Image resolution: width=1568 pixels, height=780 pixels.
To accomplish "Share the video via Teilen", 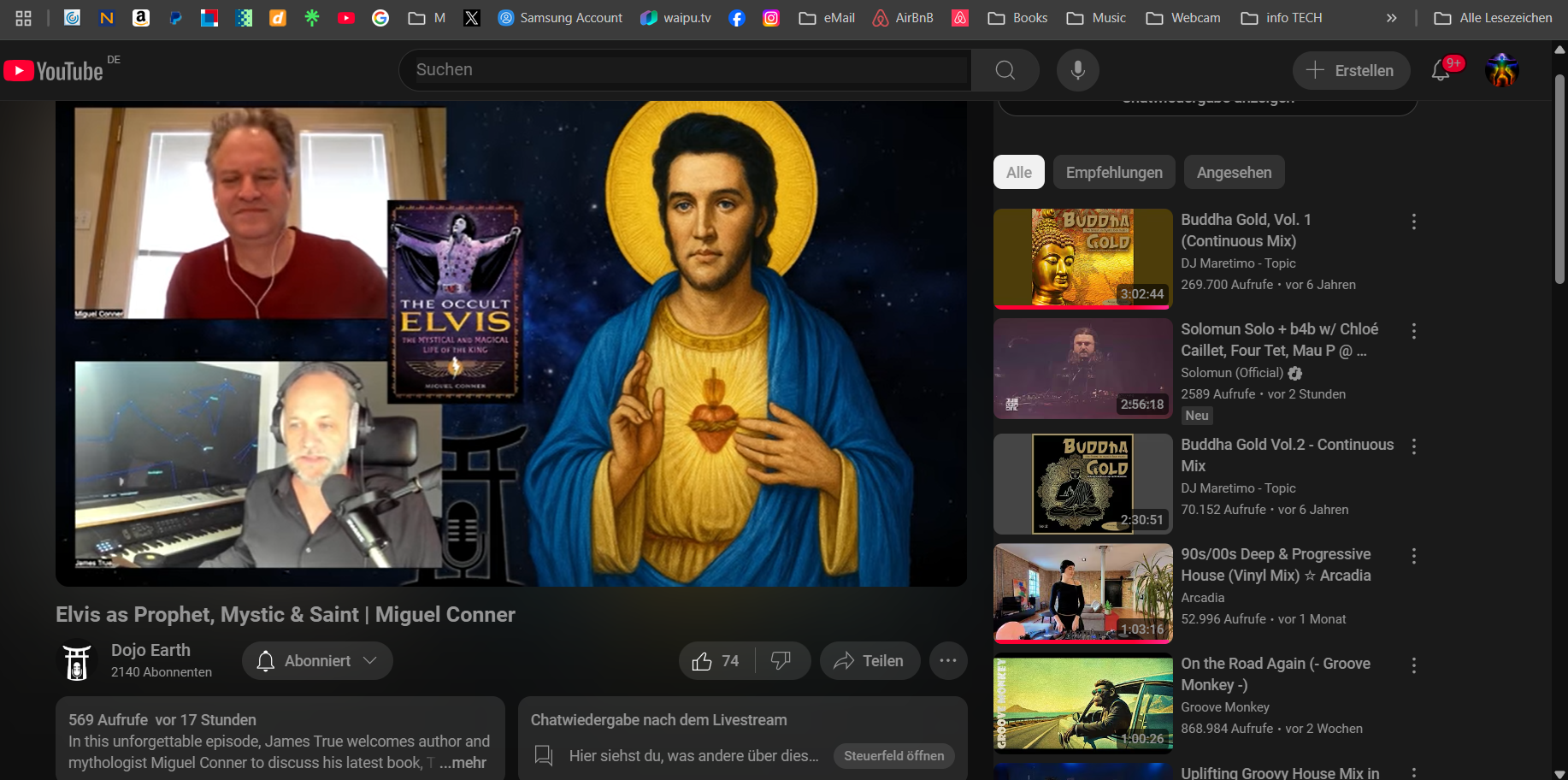I will [869, 661].
